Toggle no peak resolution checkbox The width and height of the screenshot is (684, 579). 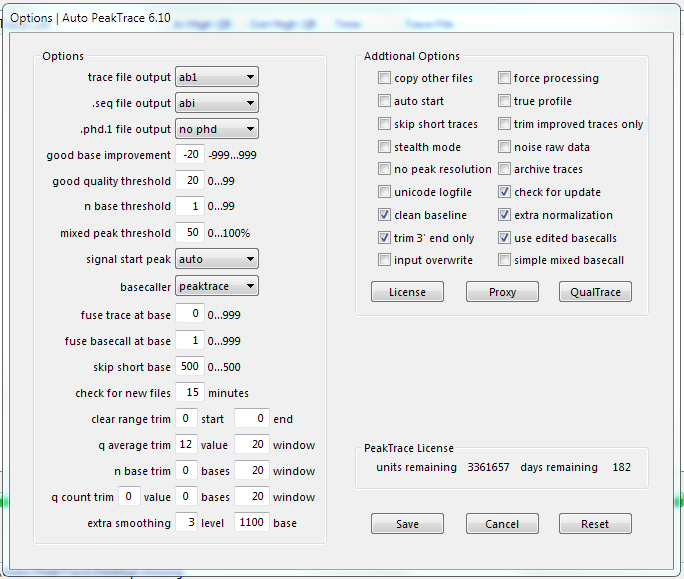384,169
